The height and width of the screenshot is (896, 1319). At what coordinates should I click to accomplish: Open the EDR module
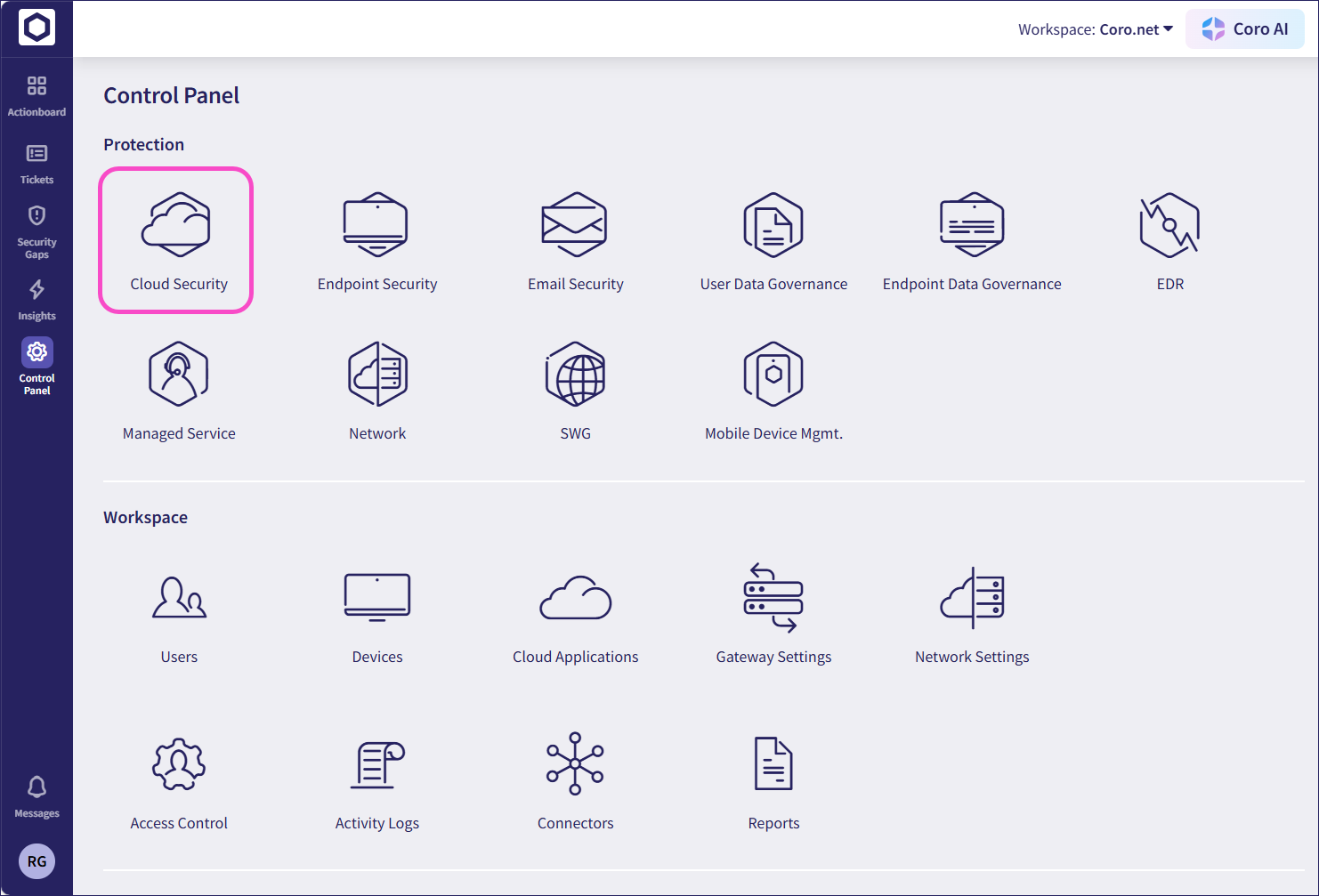click(x=1169, y=240)
